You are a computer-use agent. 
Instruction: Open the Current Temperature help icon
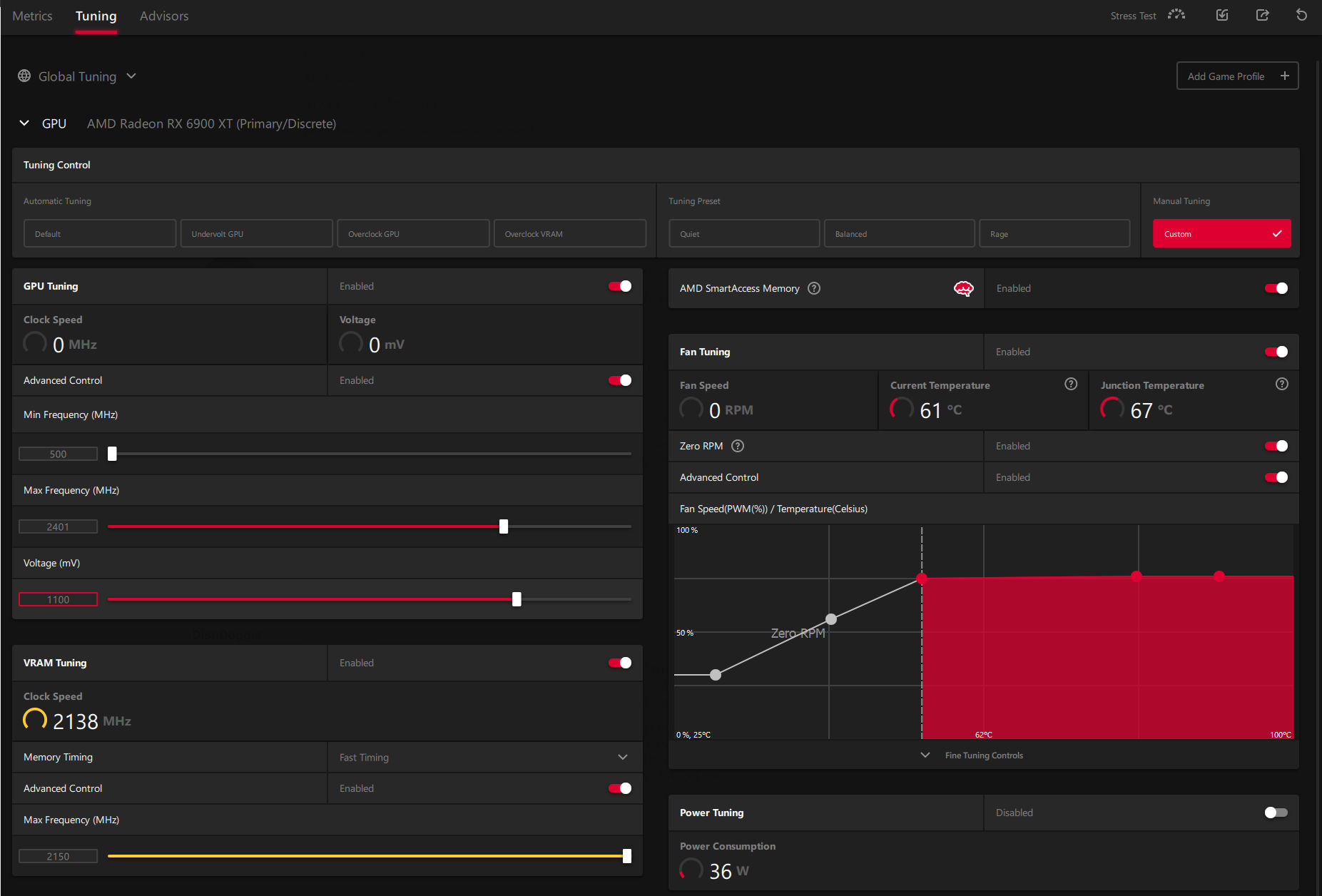pyautogui.click(x=1071, y=384)
